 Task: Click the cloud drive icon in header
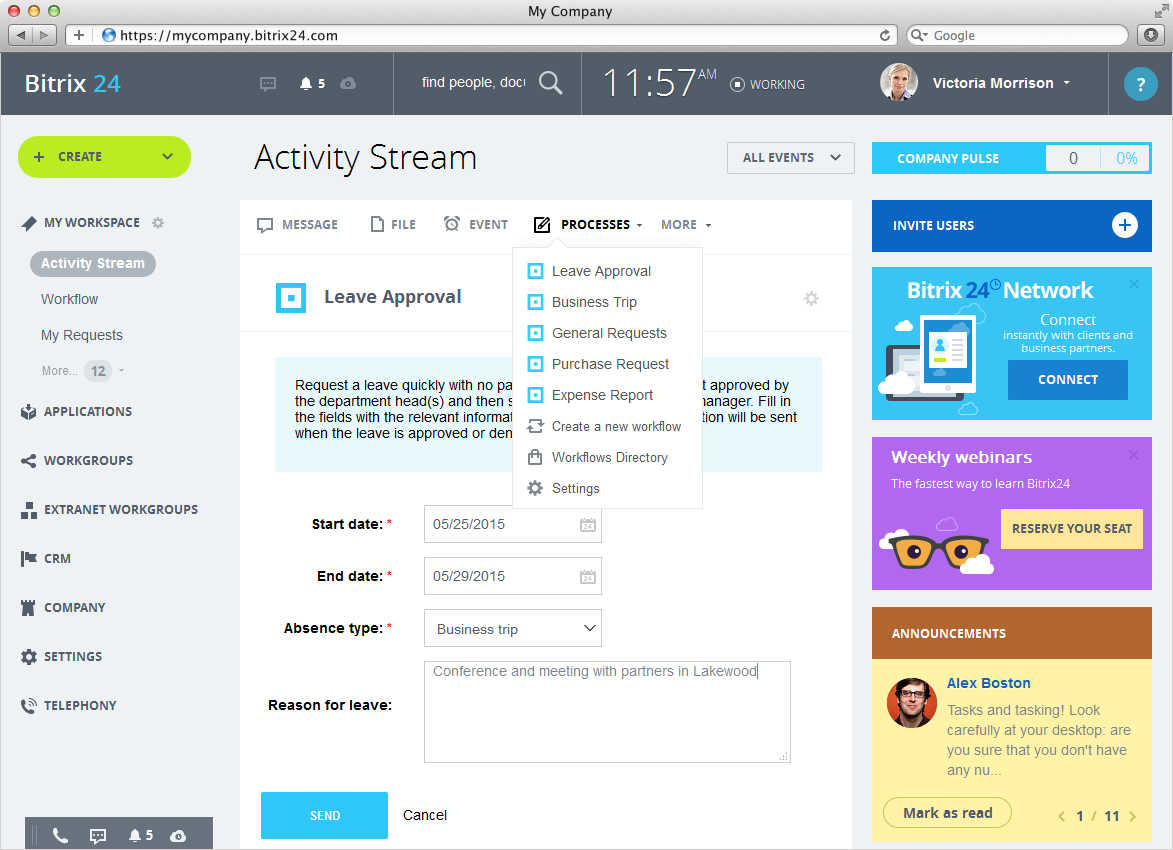(348, 84)
